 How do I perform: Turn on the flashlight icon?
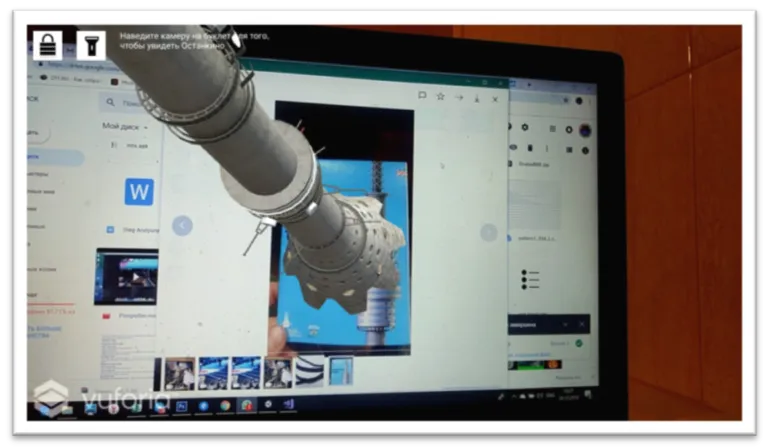click(91, 45)
